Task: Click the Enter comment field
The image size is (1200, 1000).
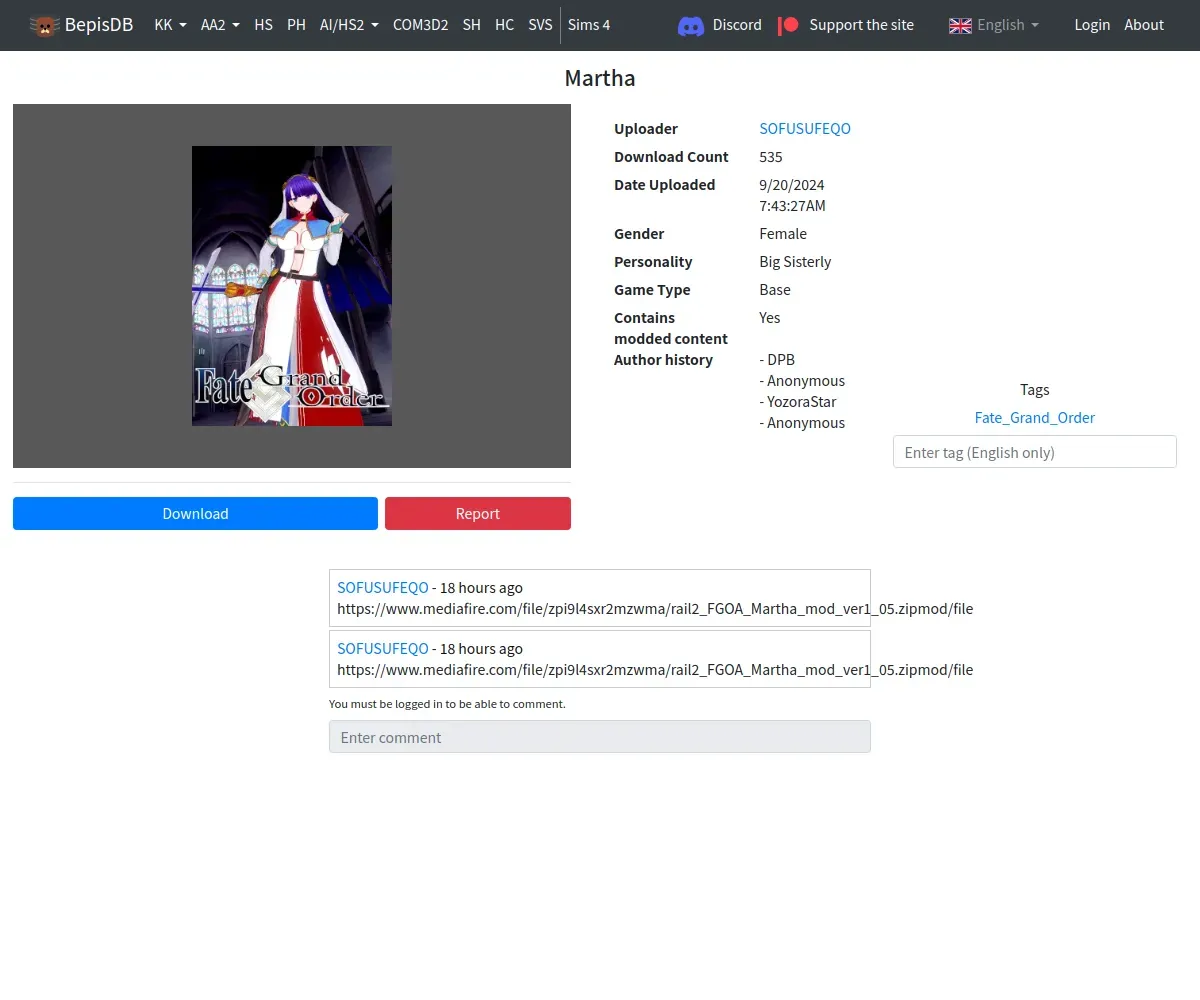Action: tap(600, 737)
